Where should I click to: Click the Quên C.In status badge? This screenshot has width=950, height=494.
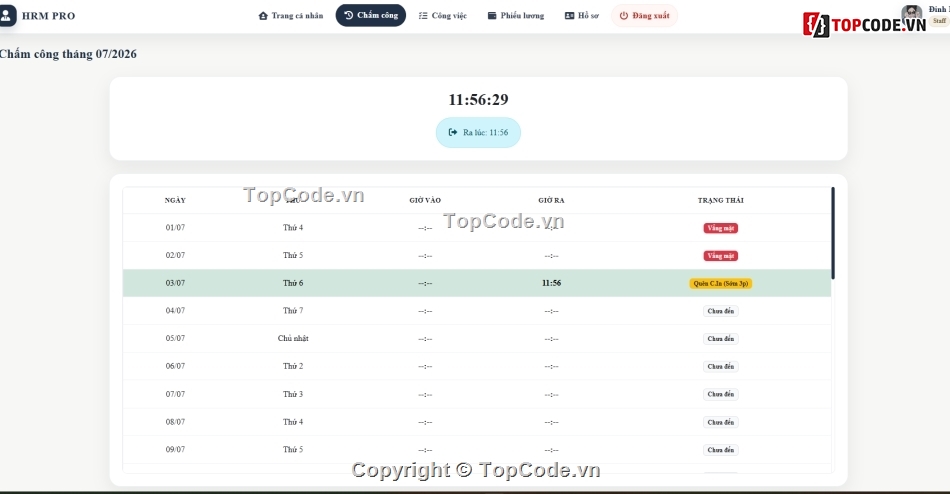click(720, 283)
